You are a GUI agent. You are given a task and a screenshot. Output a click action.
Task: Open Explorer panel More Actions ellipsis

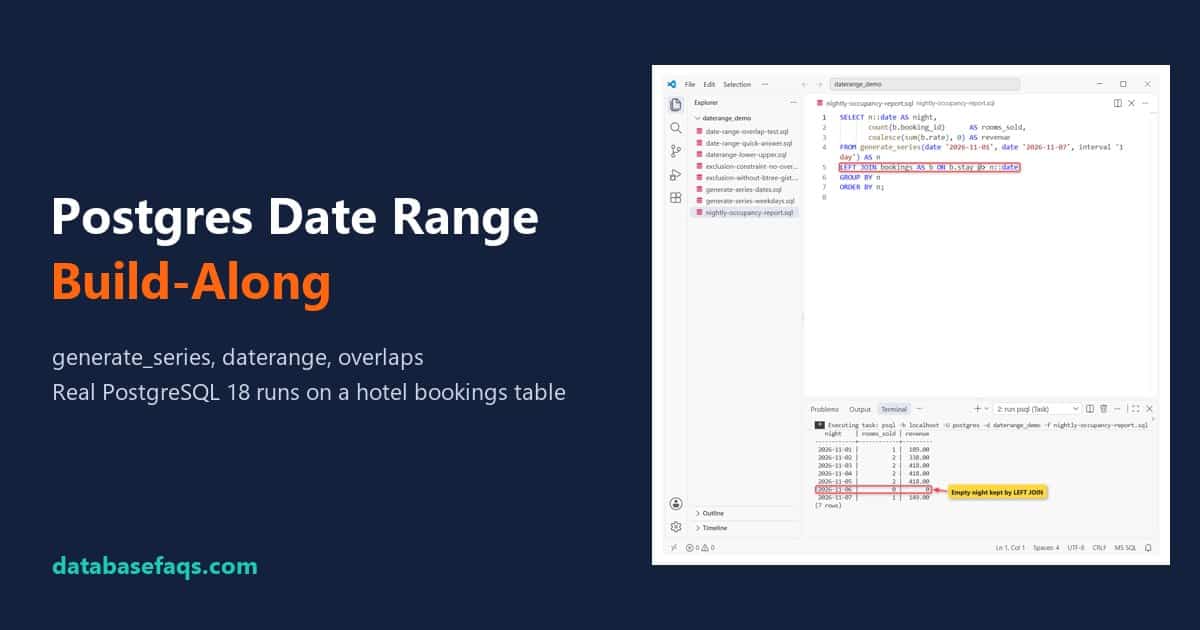coord(793,102)
